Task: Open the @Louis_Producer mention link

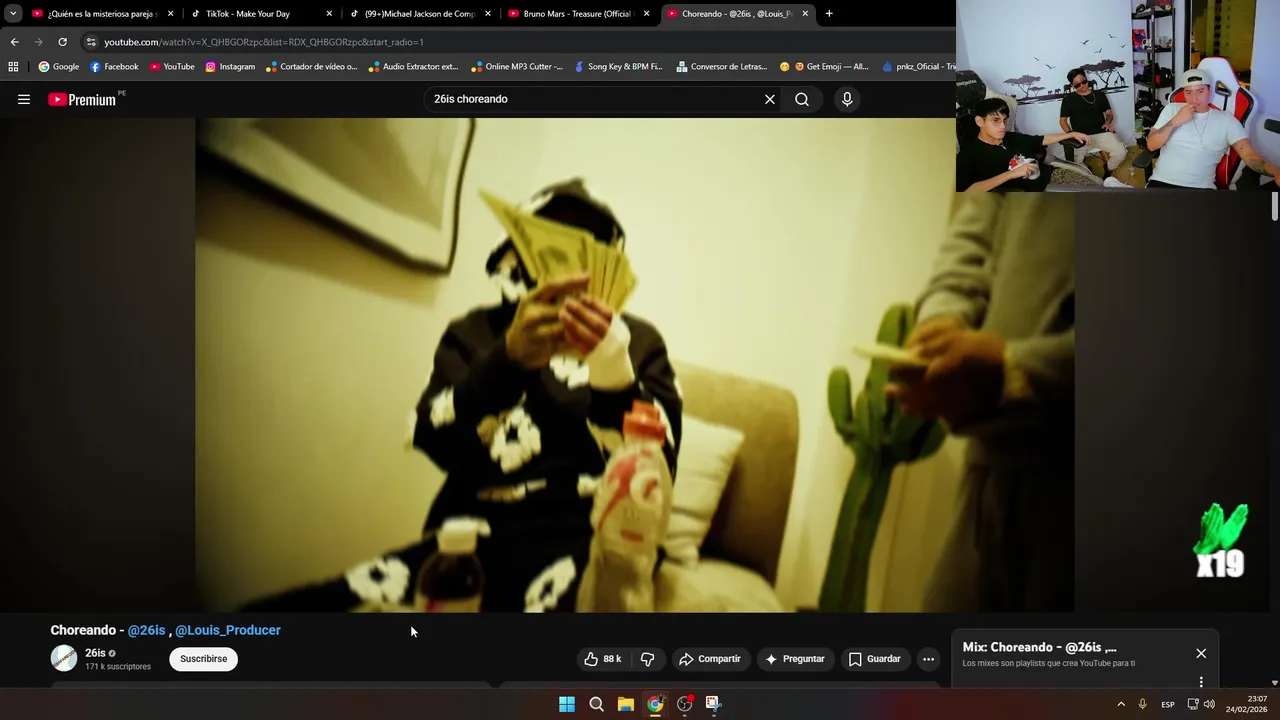Action: pyautogui.click(x=228, y=630)
